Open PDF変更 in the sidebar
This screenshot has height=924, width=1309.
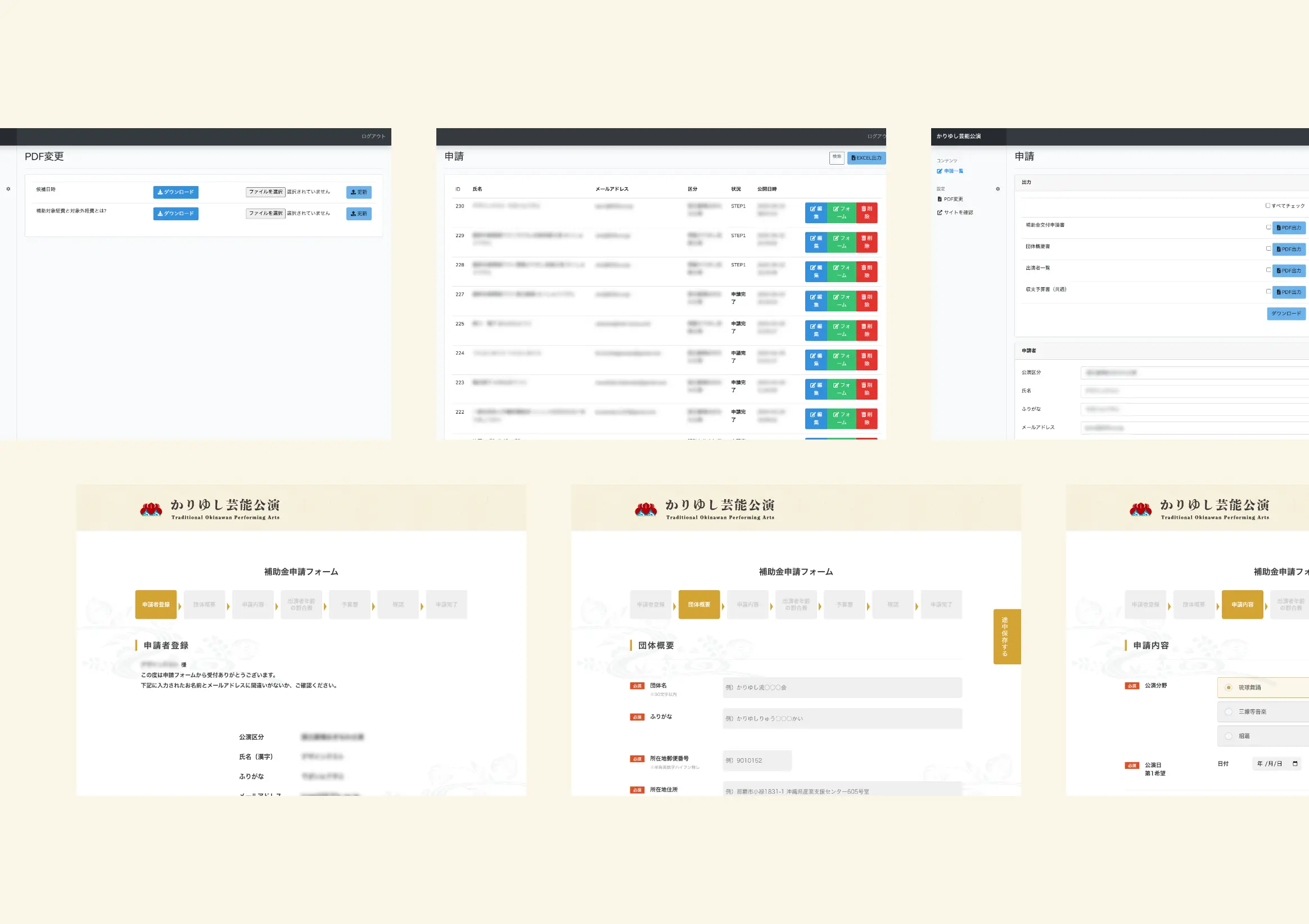click(x=953, y=199)
